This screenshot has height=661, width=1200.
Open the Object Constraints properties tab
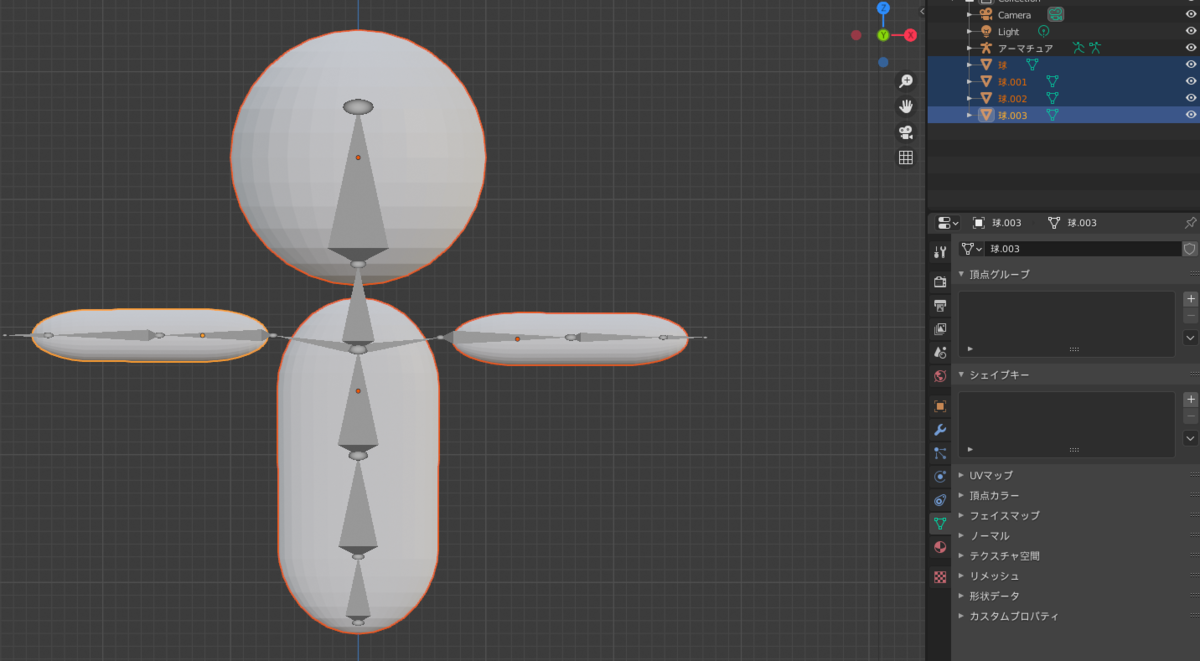(939, 500)
